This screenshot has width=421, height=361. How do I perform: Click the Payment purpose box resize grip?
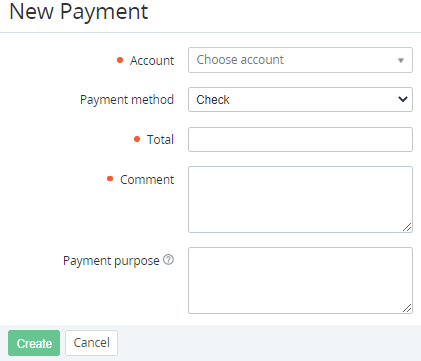(407, 308)
